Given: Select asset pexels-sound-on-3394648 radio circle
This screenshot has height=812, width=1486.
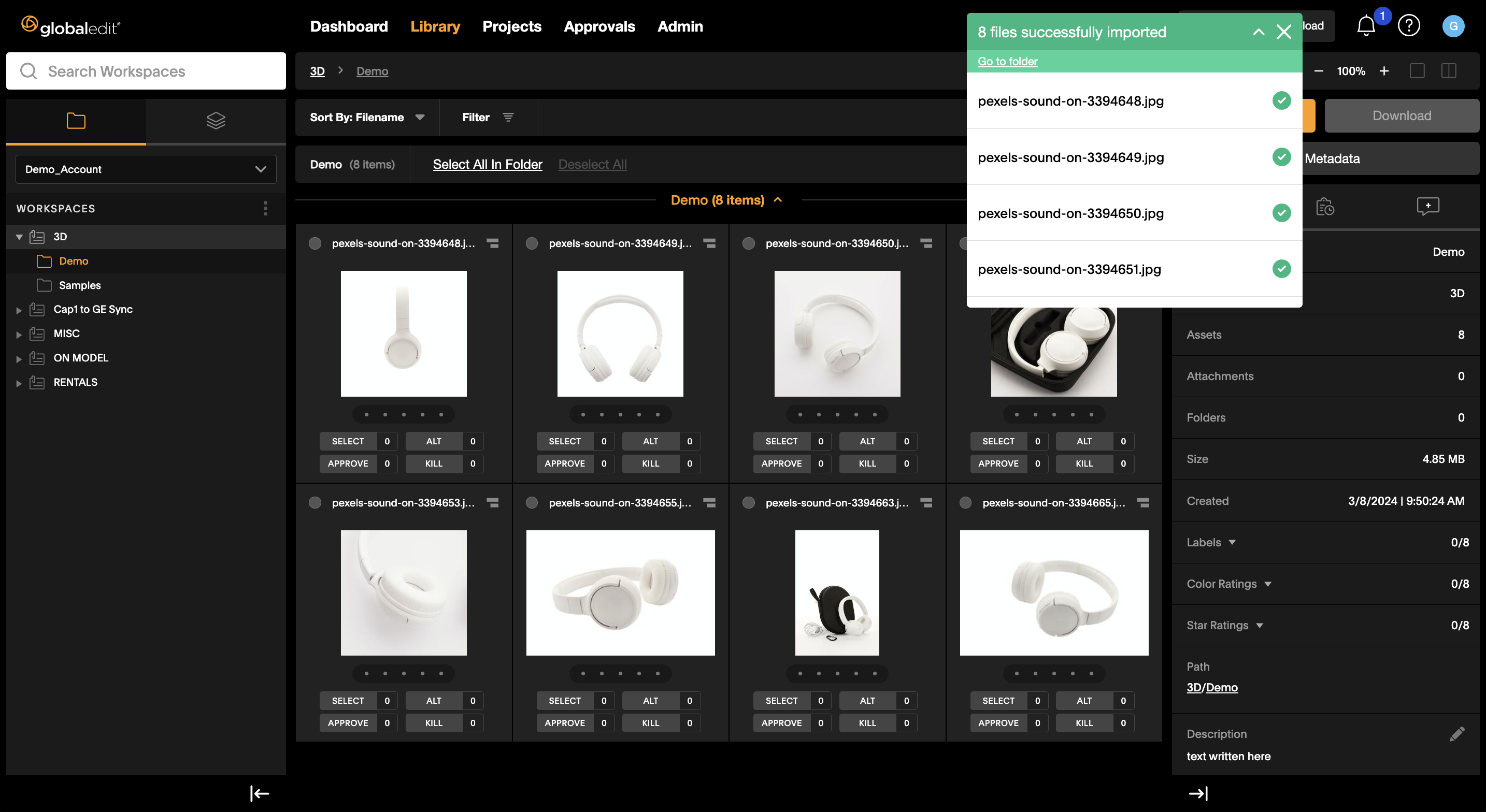Looking at the screenshot, I should (315, 243).
